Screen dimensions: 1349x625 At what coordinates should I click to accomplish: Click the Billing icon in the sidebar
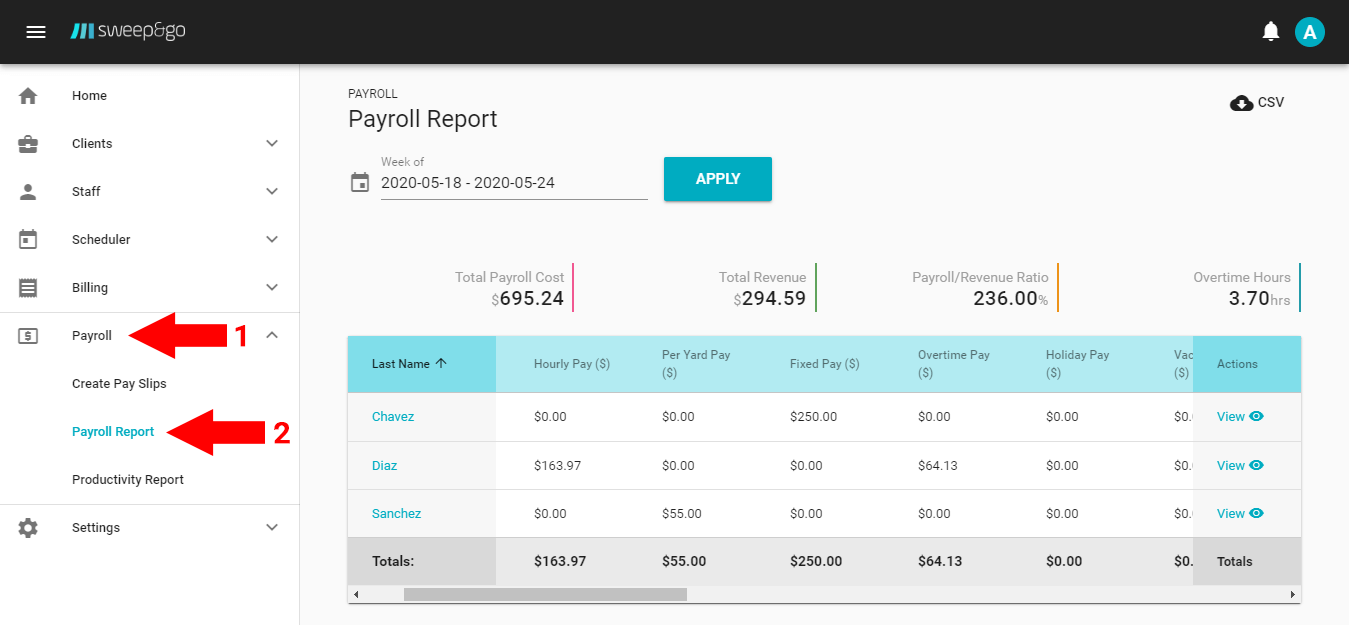click(28, 287)
